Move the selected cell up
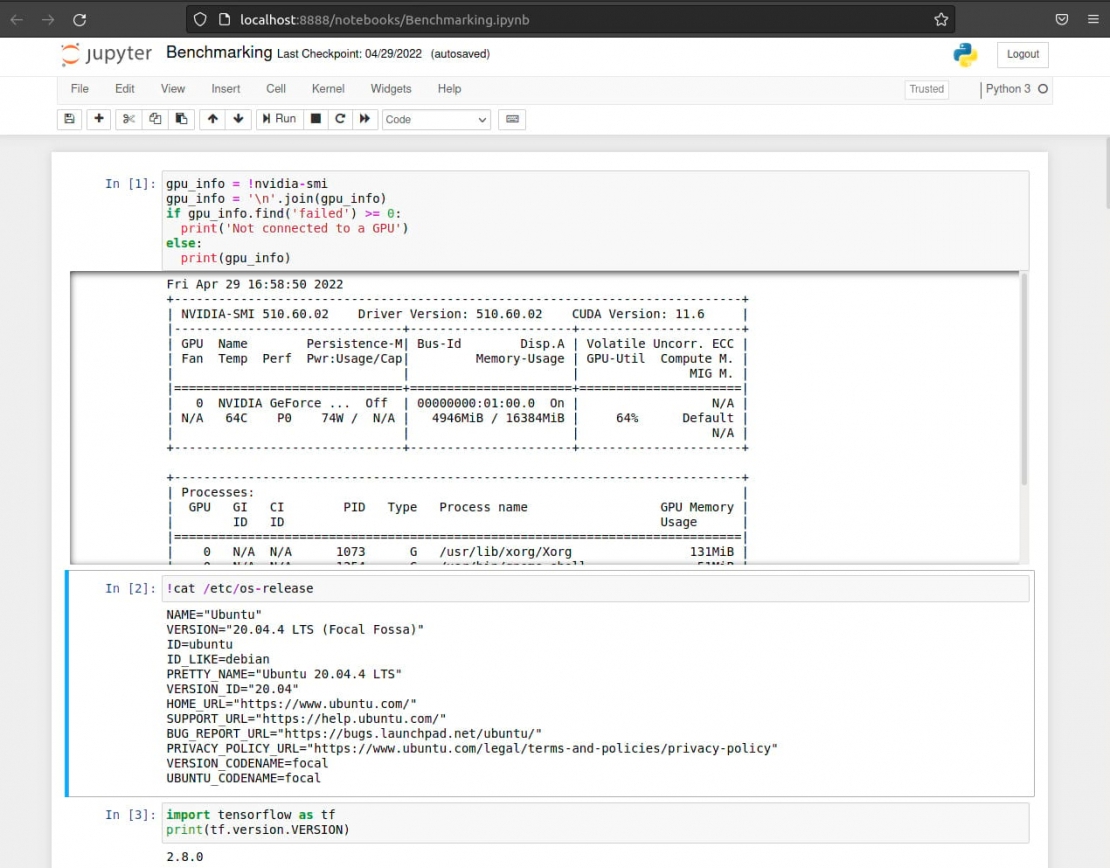Screen dimensions: 1110x868 pyautogui.click(x=212, y=119)
